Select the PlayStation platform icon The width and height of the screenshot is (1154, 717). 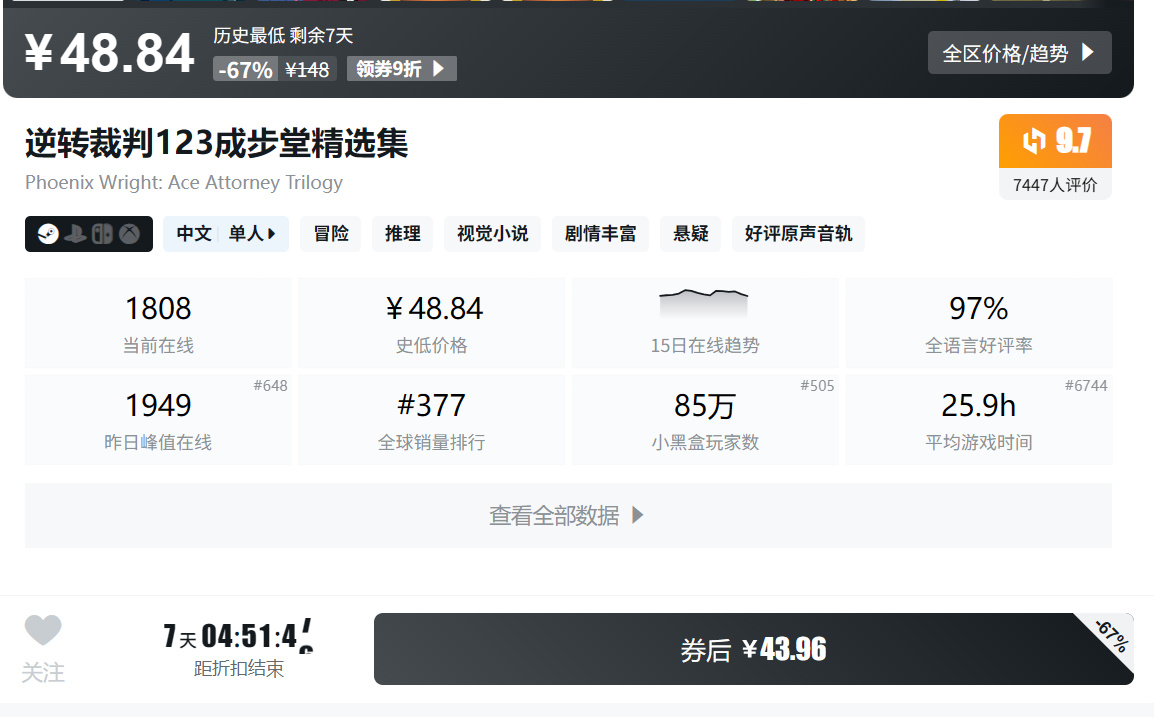click(x=75, y=234)
